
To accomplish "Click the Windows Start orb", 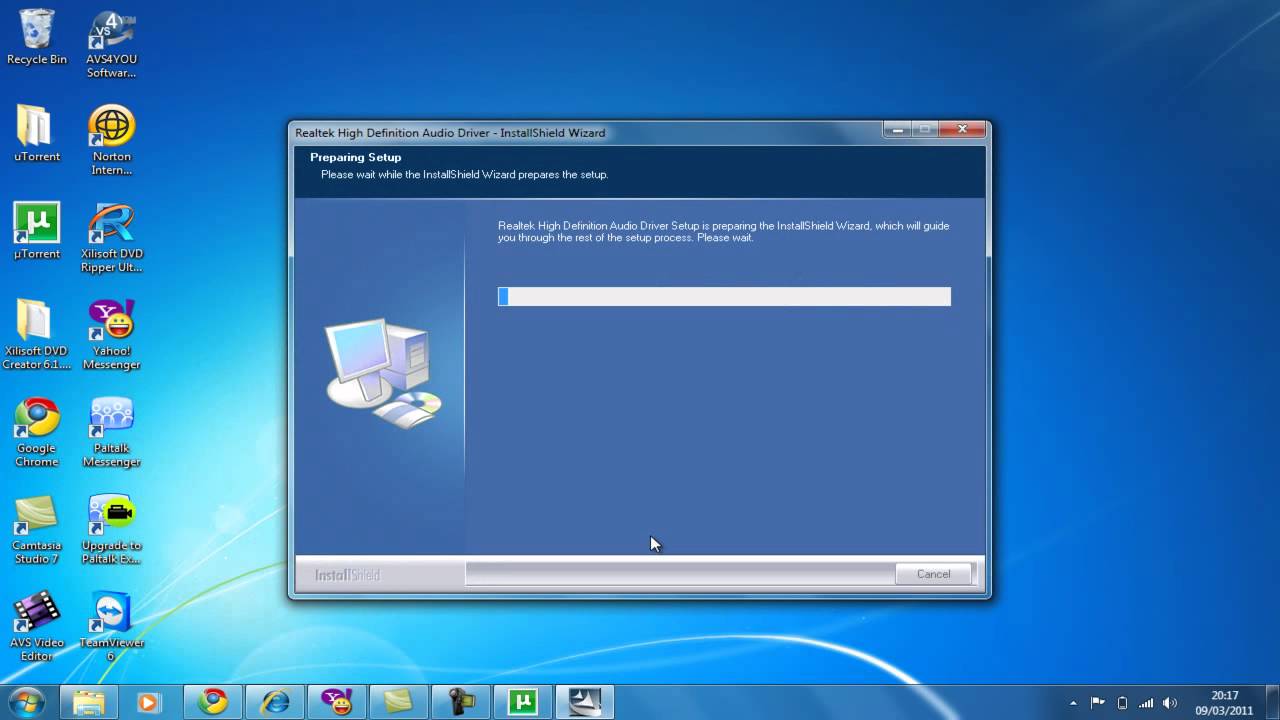I will coord(26,701).
